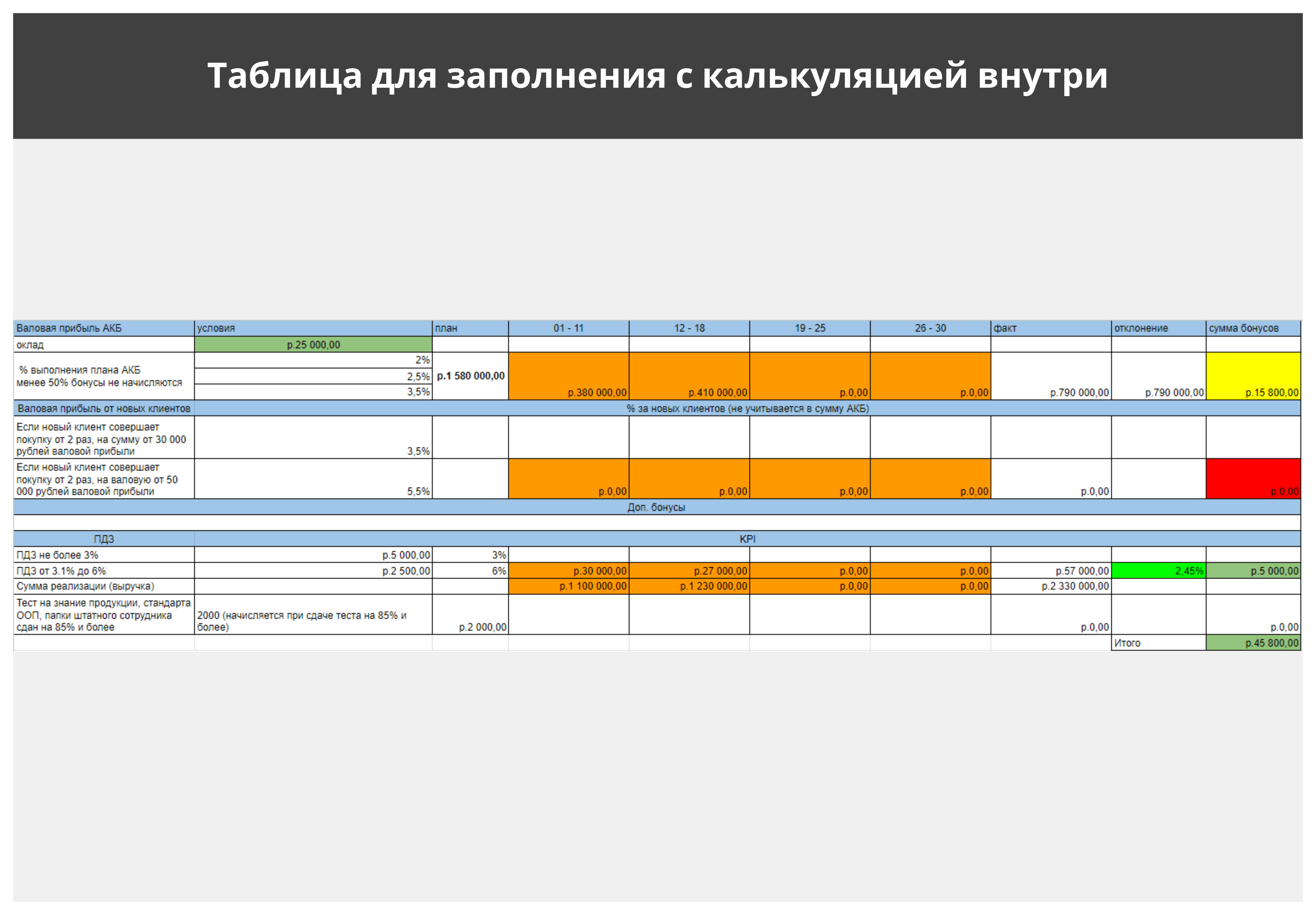Select the 01 - 11 column header
Screen dimensions: 1316x915
coord(568,328)
